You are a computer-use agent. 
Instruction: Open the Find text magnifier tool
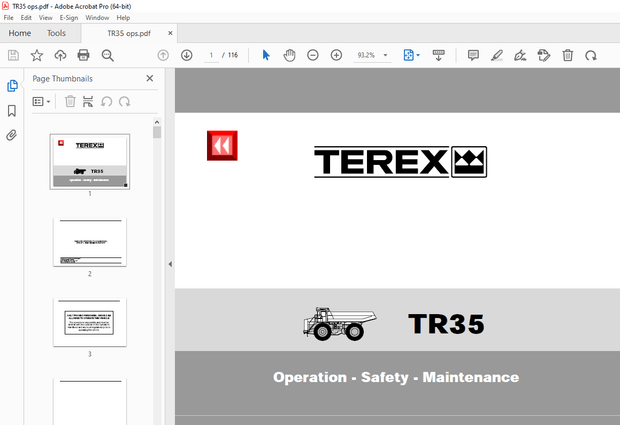108,55
